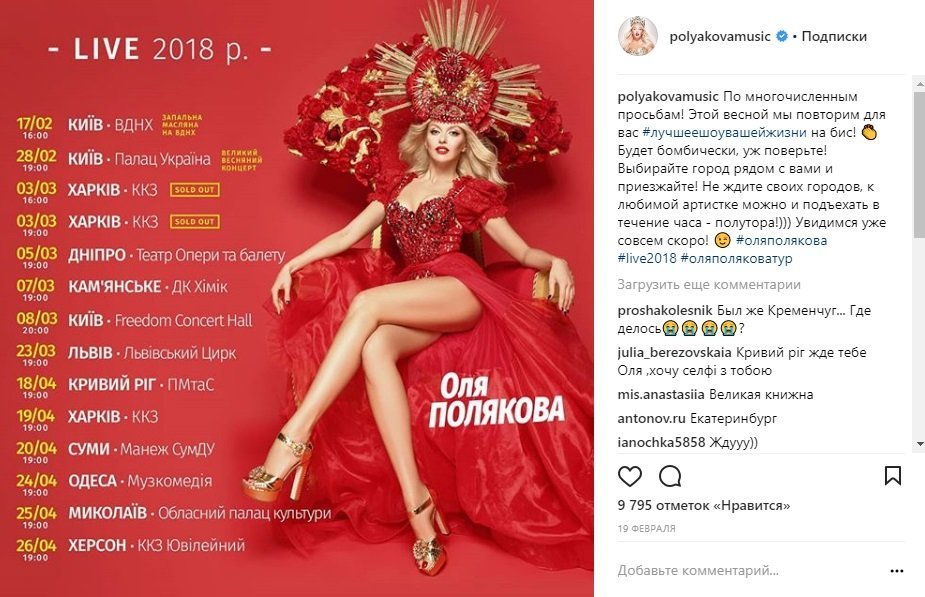Screen dimensions: 925x597
Task: Open polyakovamusic profile avatar
Action: click(x=637, y=36)
